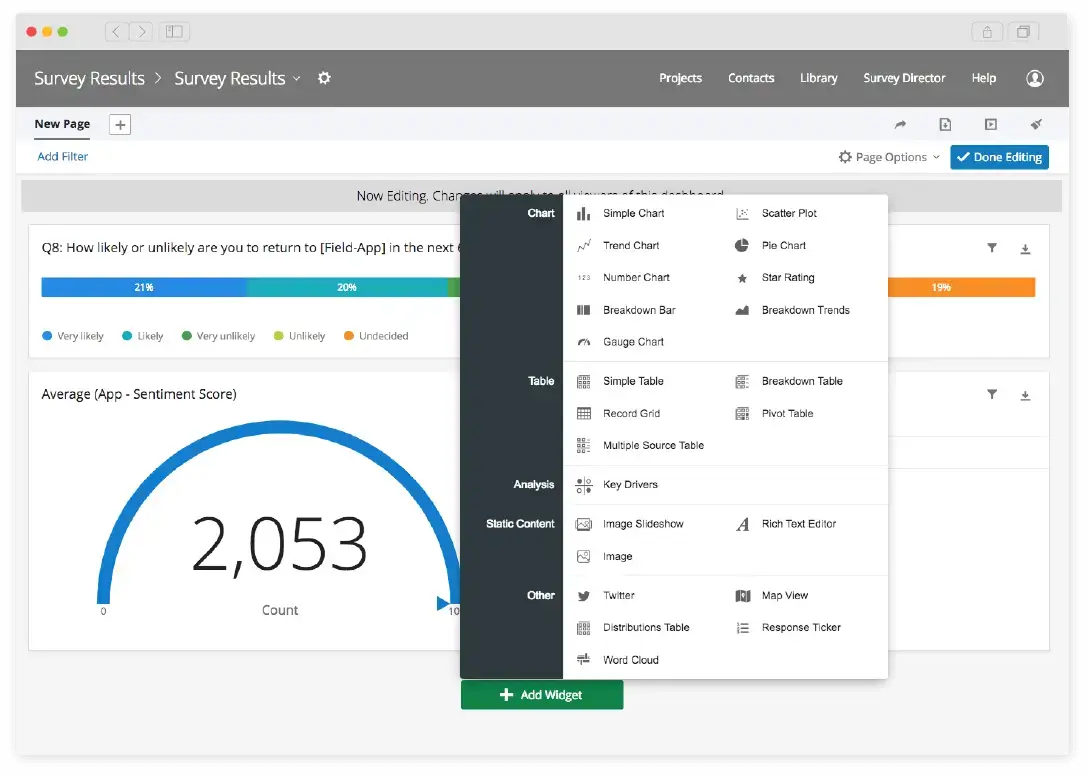Toggle the Likely legend item
1088x775 pixels.
(142, 337)
